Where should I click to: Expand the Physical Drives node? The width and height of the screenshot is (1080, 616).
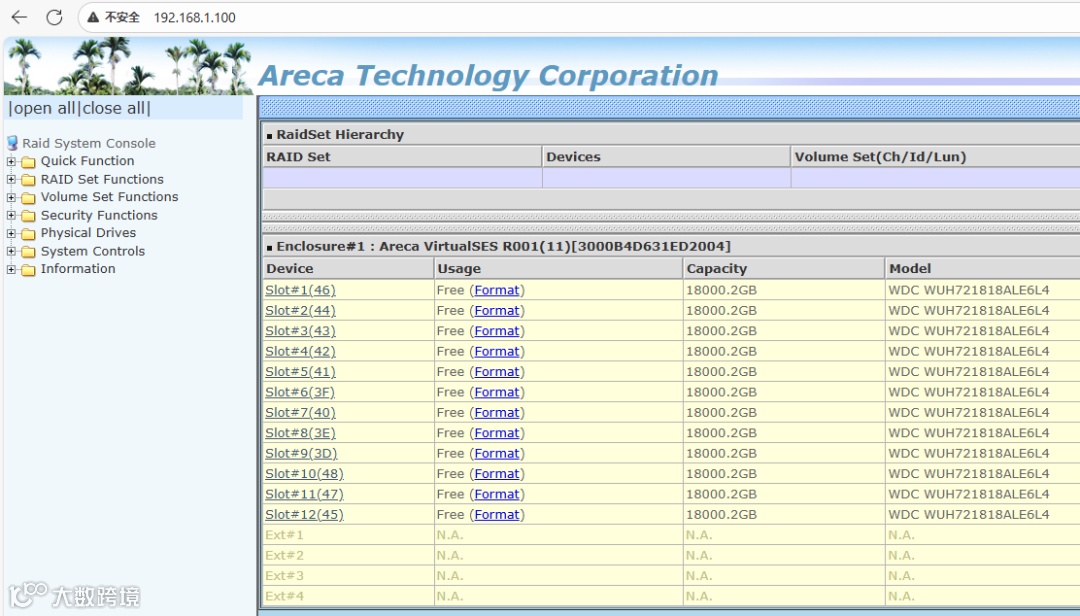(x=11, y=233)
